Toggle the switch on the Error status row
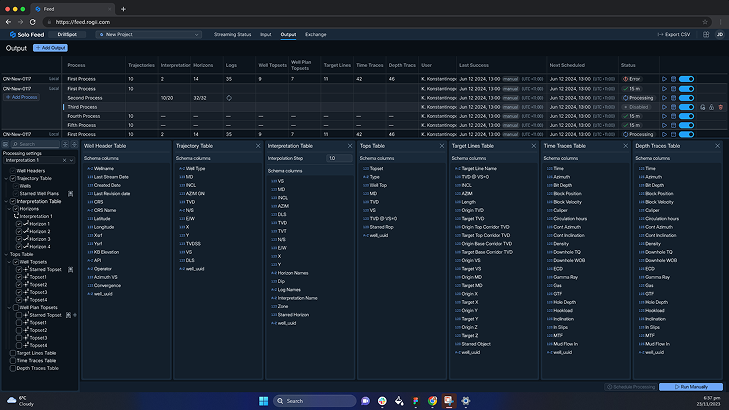Viewport: 729px width, 410px height. [686, 78]
